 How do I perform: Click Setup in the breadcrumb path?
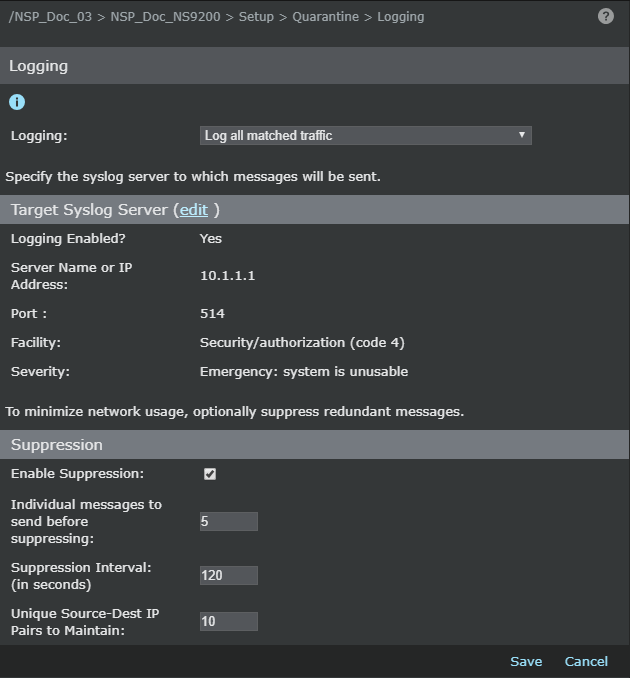pos(256,17)
